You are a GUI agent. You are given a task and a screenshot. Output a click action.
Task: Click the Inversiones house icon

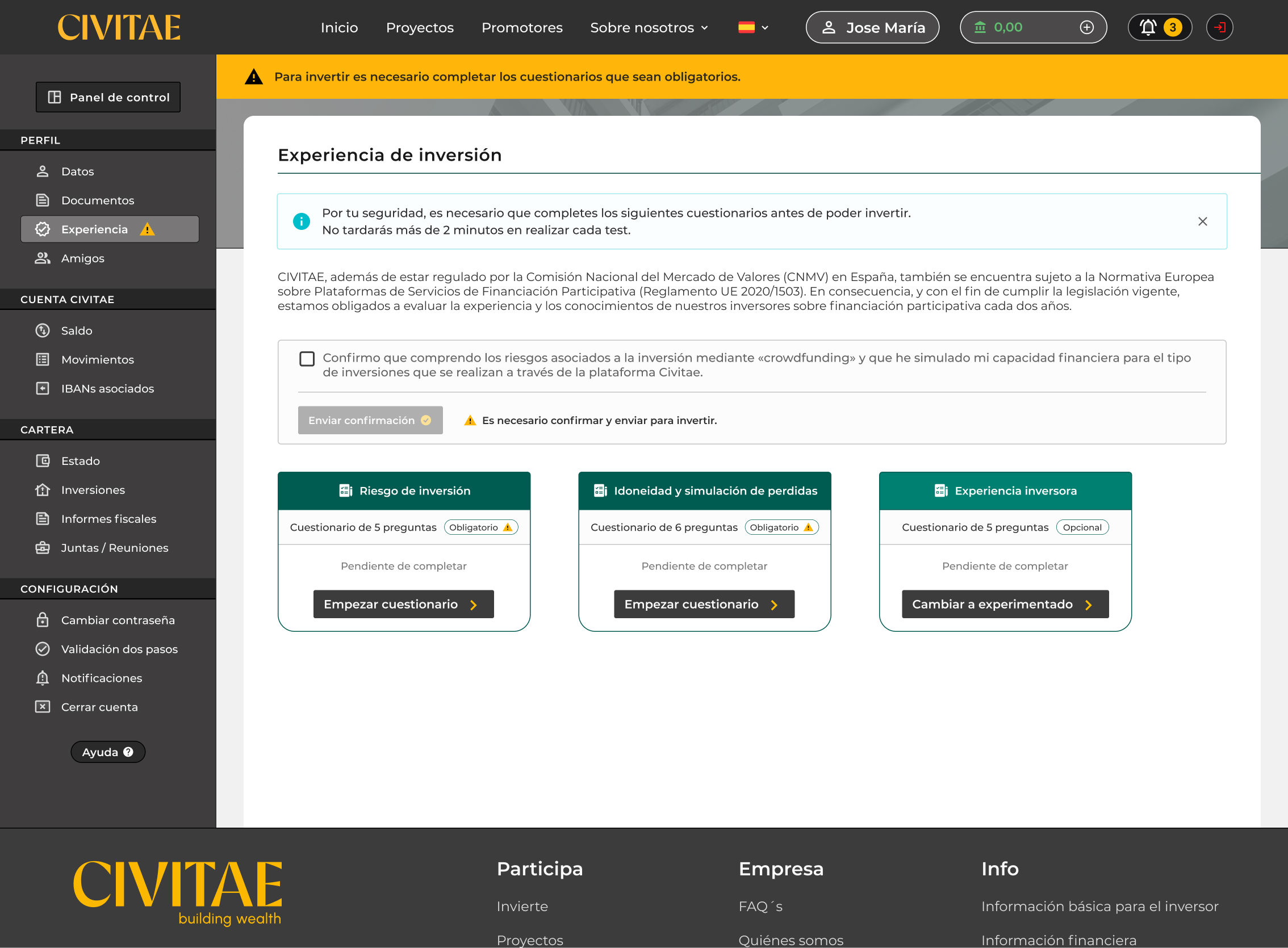[43, 489]
